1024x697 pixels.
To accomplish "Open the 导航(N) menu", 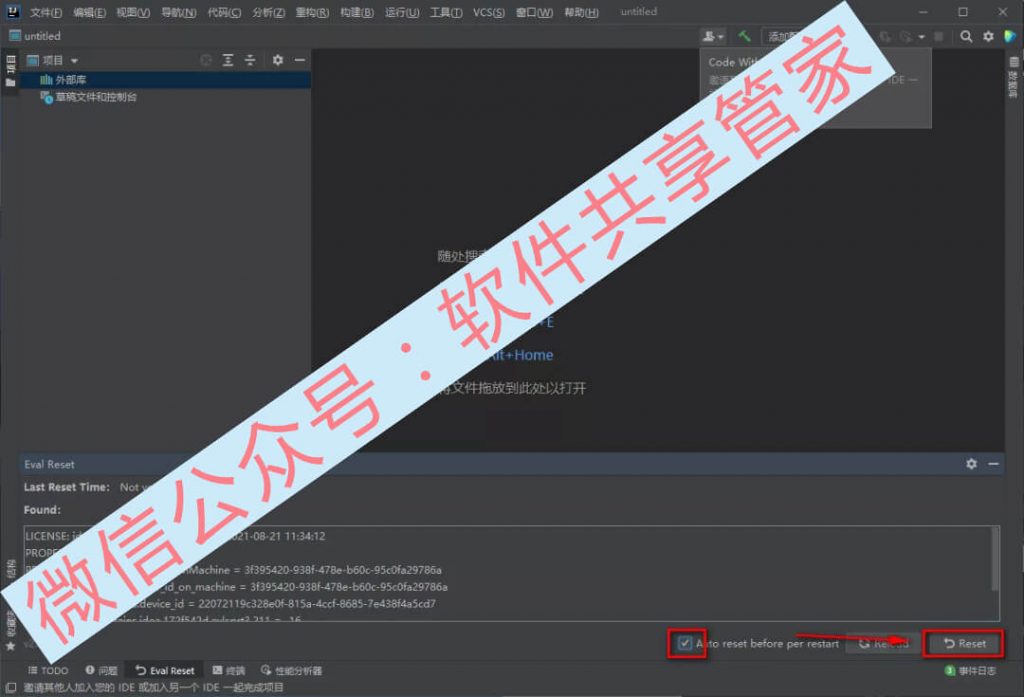I will 178,12.
